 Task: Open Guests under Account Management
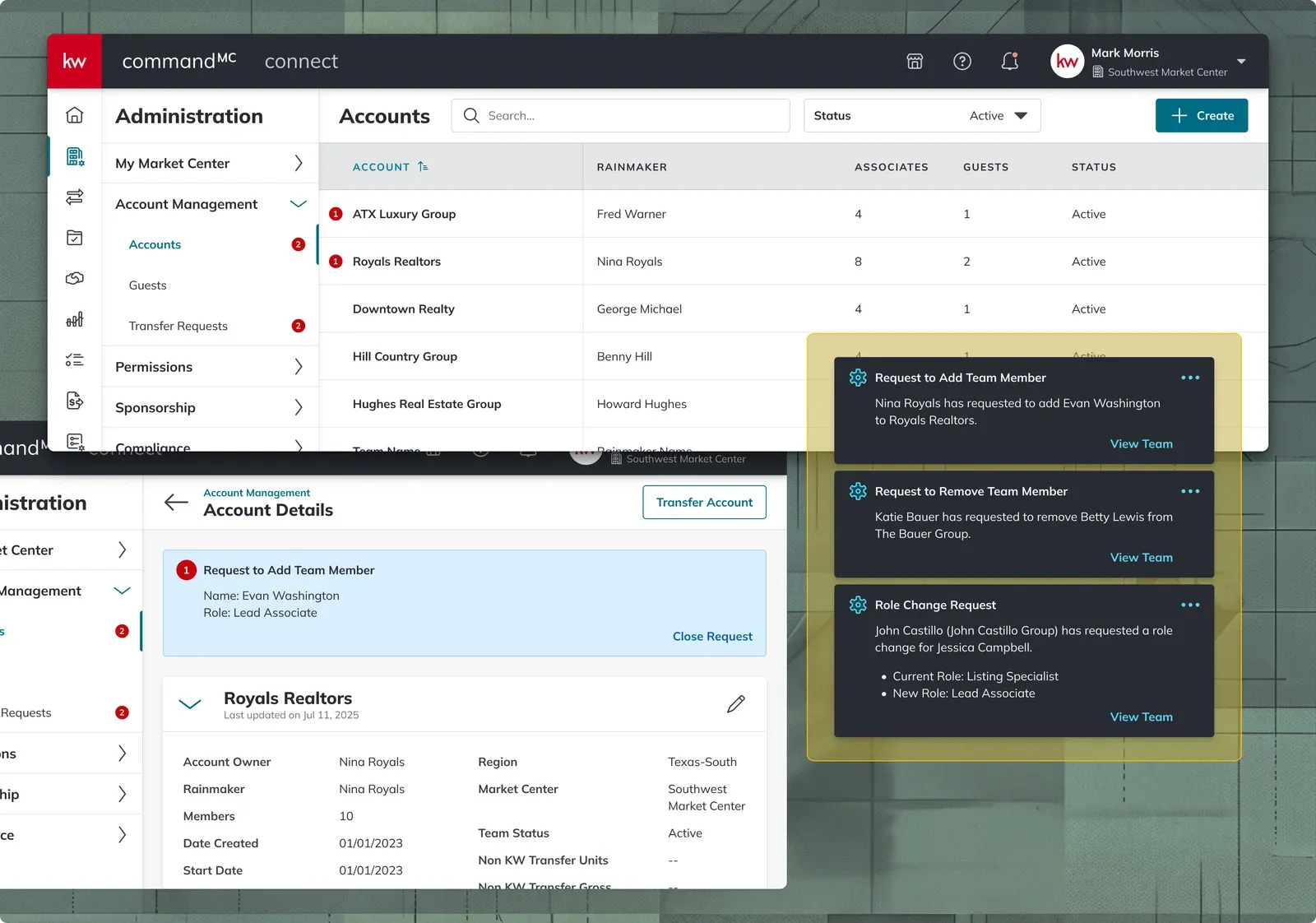click(147, 285)
